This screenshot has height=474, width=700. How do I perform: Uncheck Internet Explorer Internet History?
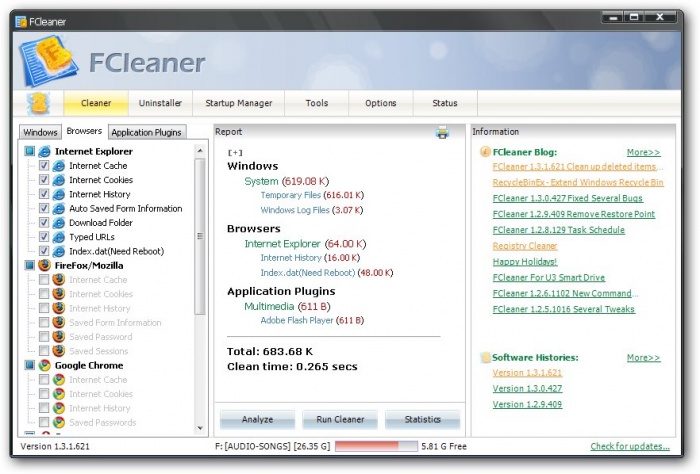(44, 194)
